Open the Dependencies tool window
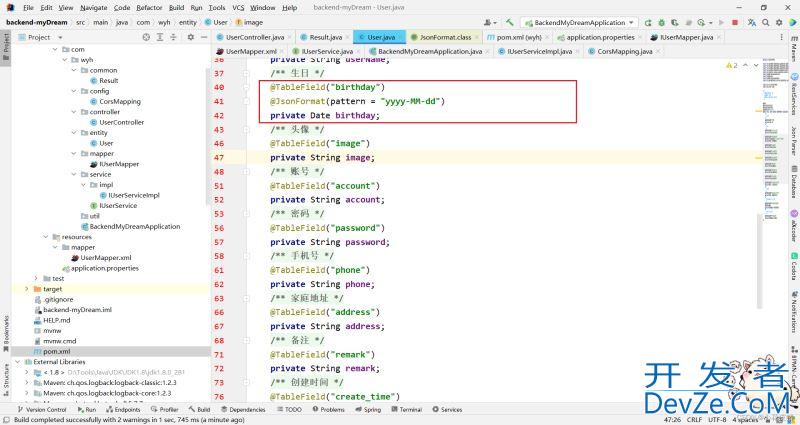 tap(243, 410)
